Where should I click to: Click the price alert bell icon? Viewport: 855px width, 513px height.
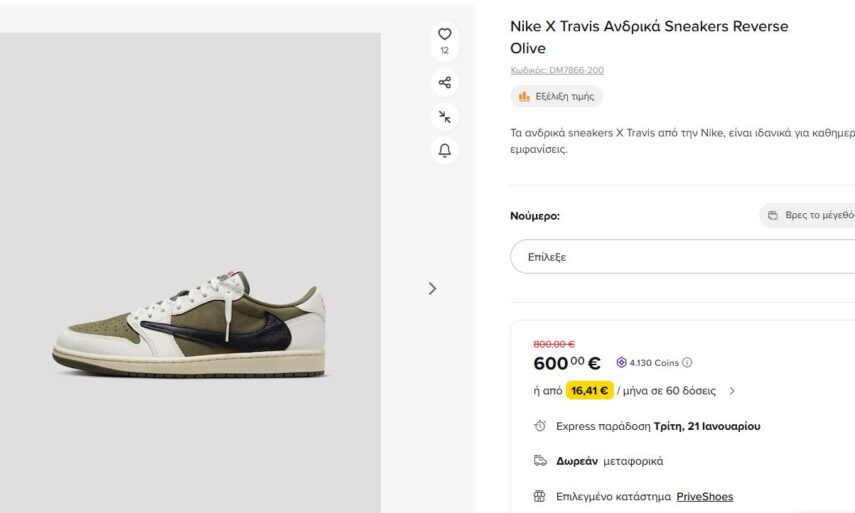click(x=445, y=151)
